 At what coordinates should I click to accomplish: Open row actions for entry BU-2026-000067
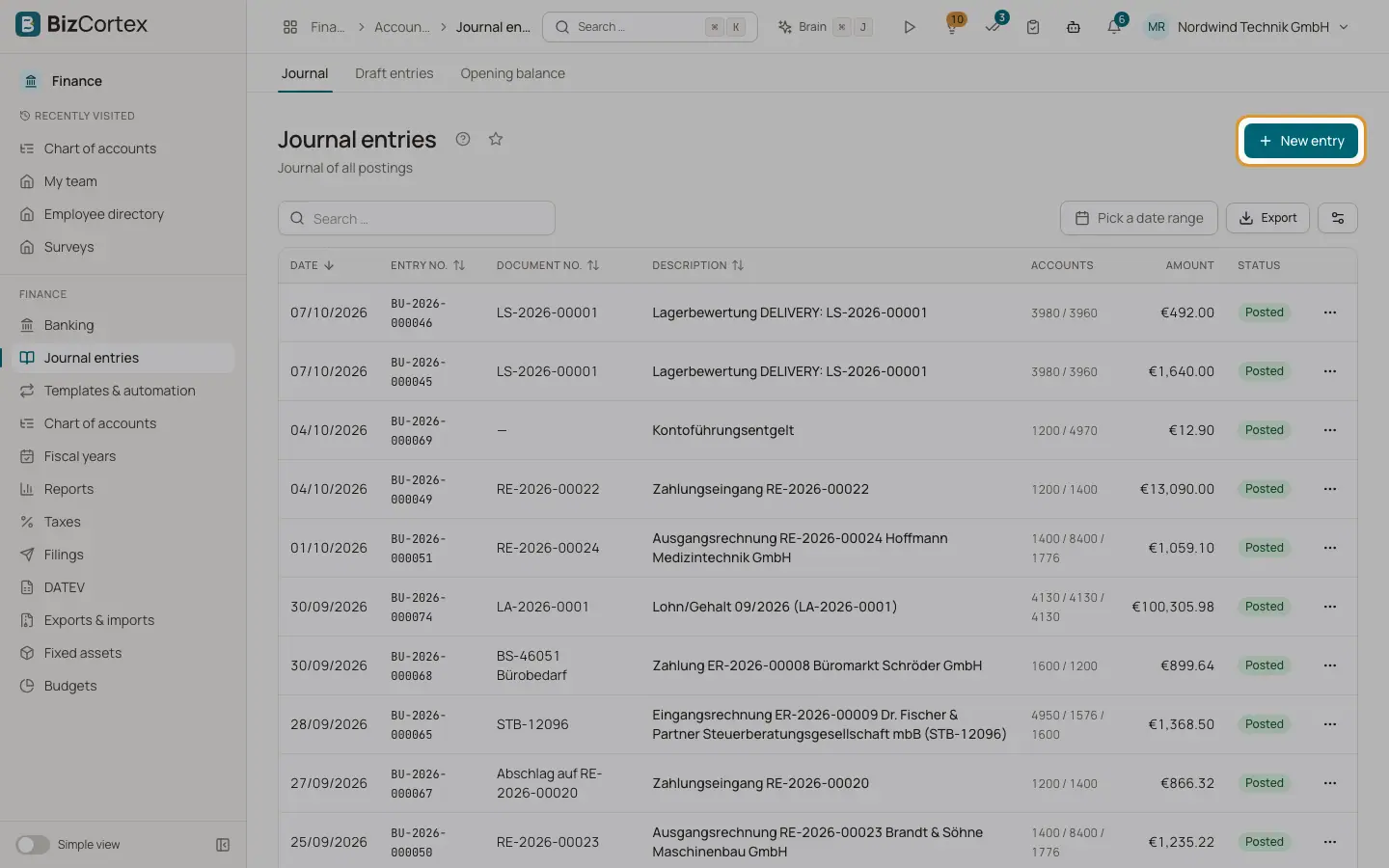1330,783
